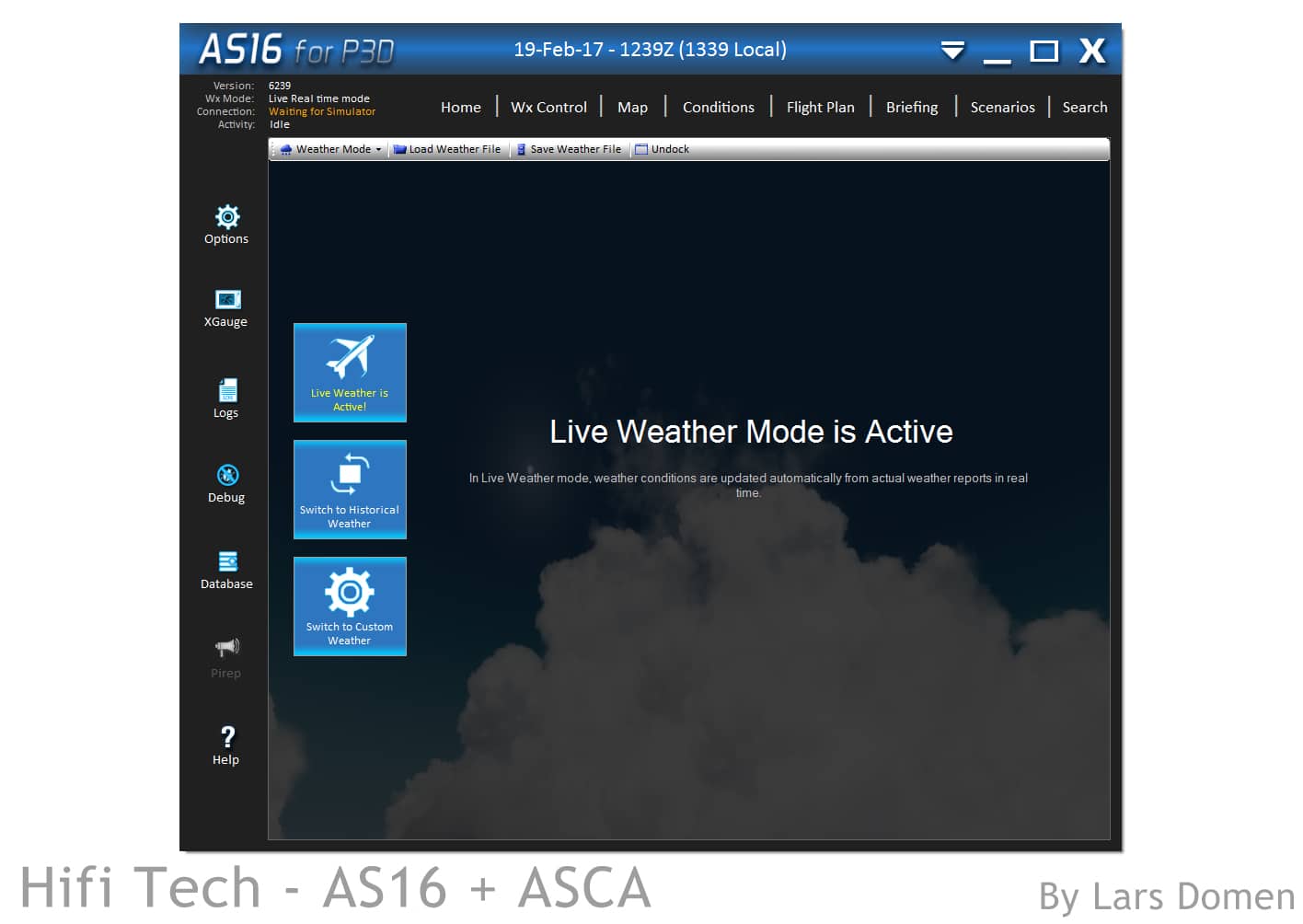
Task: Click the Pirep megaphone icon
Action: [x=226, y=647]
